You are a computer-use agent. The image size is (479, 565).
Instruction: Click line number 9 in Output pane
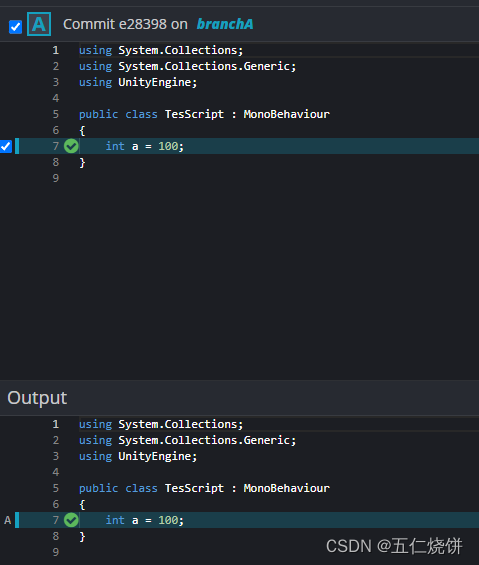56,552
